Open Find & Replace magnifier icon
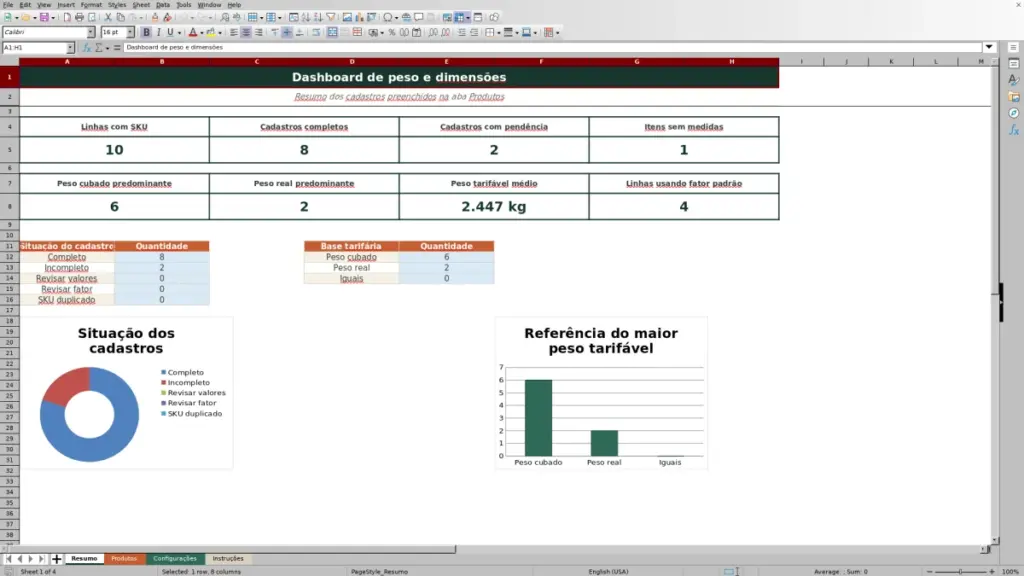 [x=225, y=18]
